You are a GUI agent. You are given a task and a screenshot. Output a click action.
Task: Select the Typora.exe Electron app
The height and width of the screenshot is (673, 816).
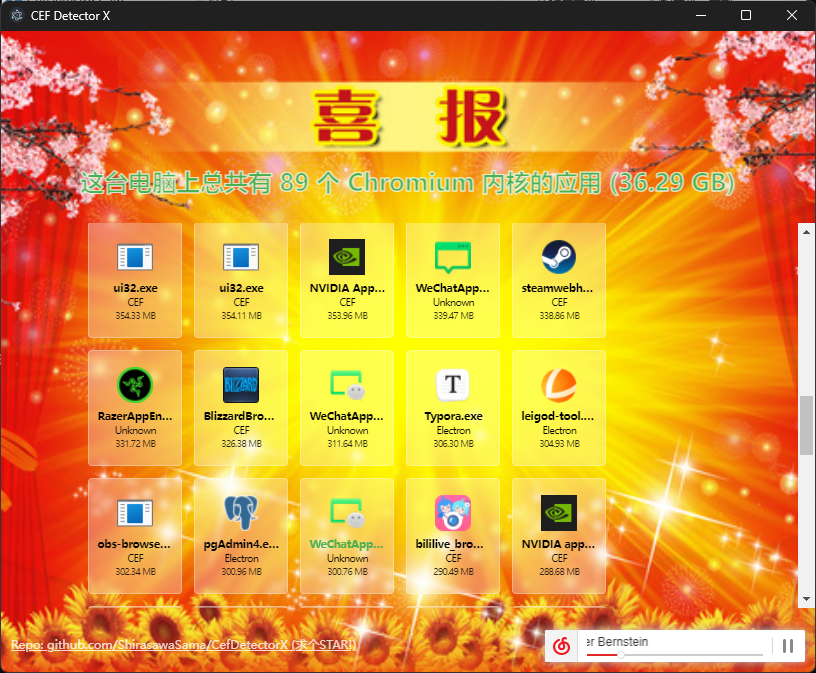coord(452,408)
